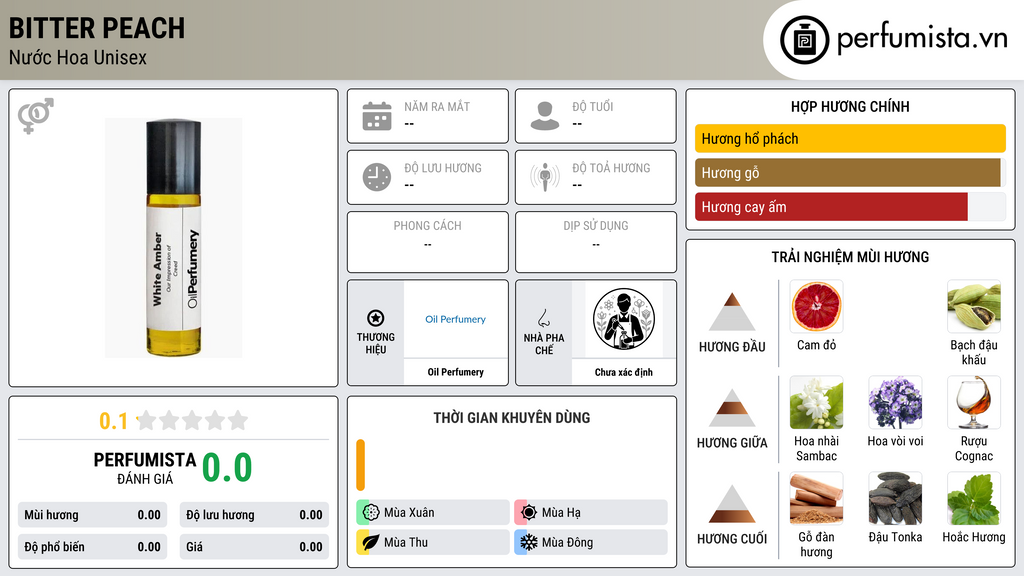Image resolution: width=1024 pixels, height=576 pixels.
Task: Click the Hương giữa pyramid icon
Action: click(732, 408)
